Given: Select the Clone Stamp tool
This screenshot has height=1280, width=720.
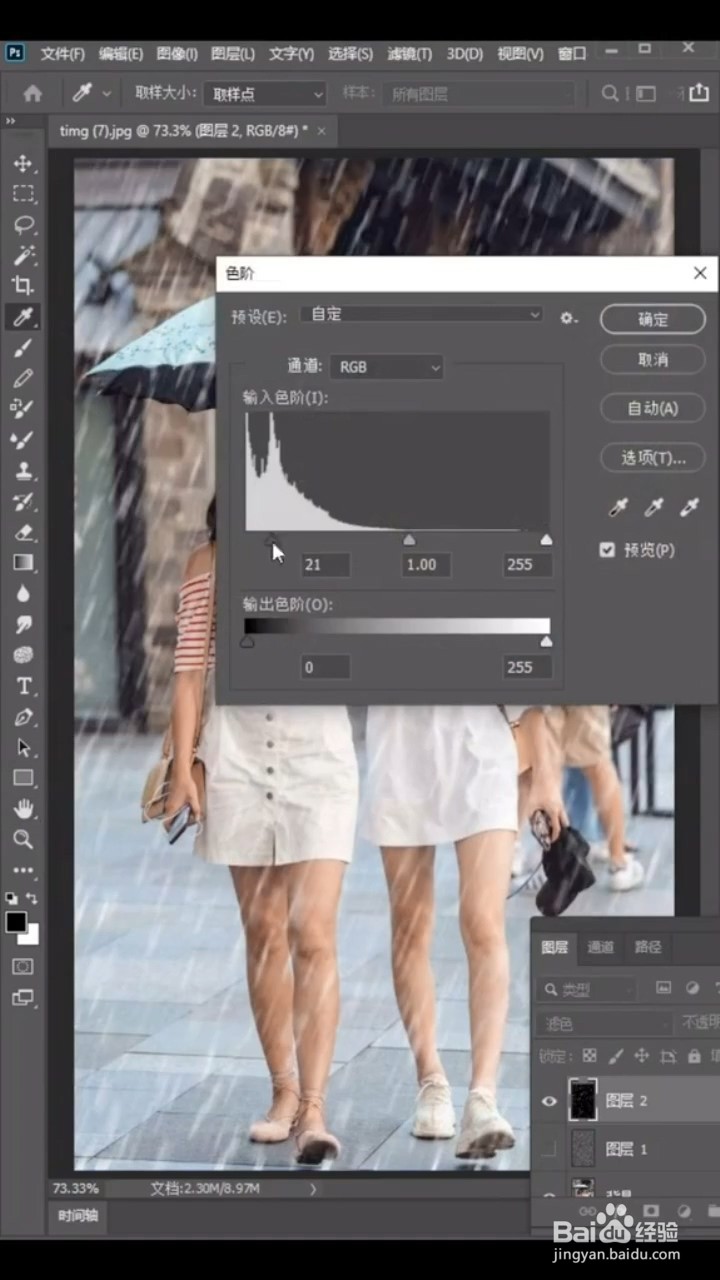Looking at the screenshot, I should [x=23, y=470].
